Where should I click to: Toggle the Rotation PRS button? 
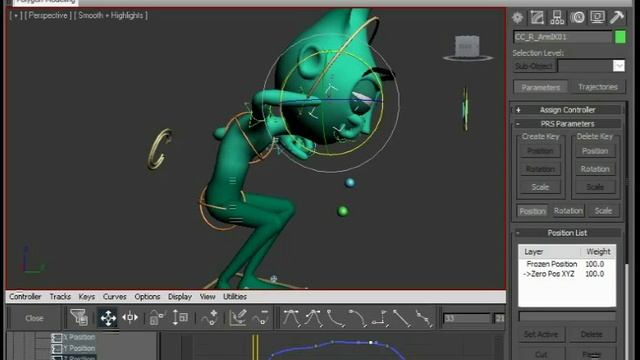(x=568, y=211)
